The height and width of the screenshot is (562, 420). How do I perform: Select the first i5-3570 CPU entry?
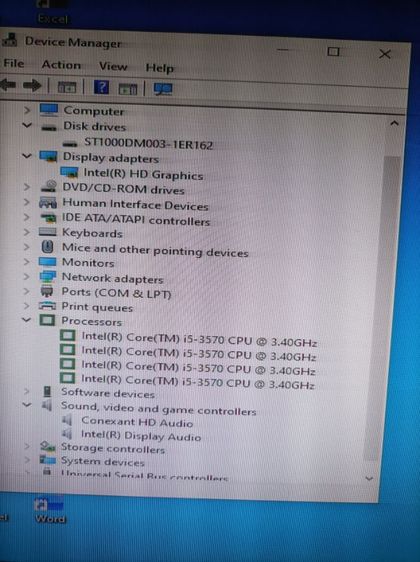point(199,339)
